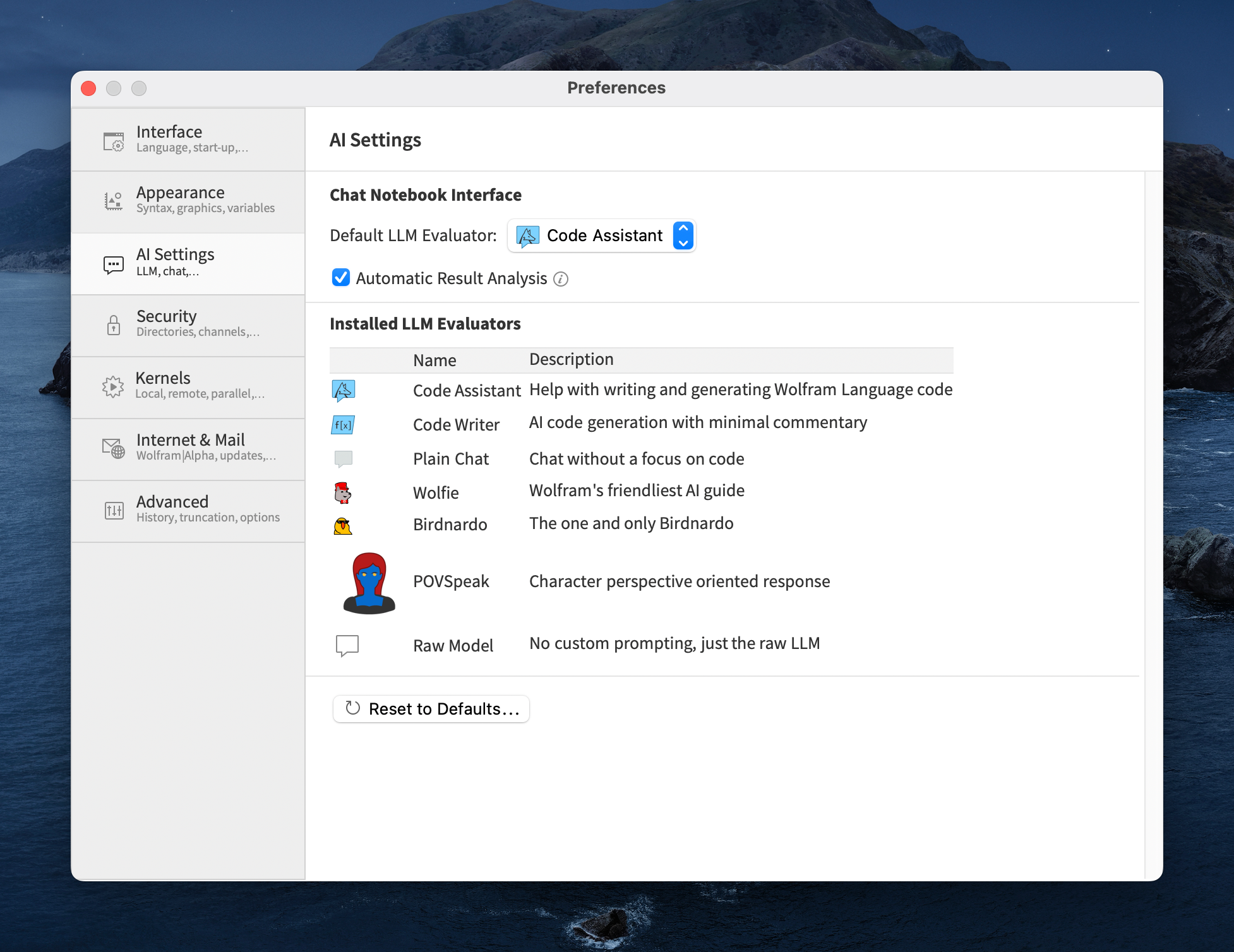Click the Code Assistant evaluator icon
The image size is (1234, 952).
[x=343, y=390]
